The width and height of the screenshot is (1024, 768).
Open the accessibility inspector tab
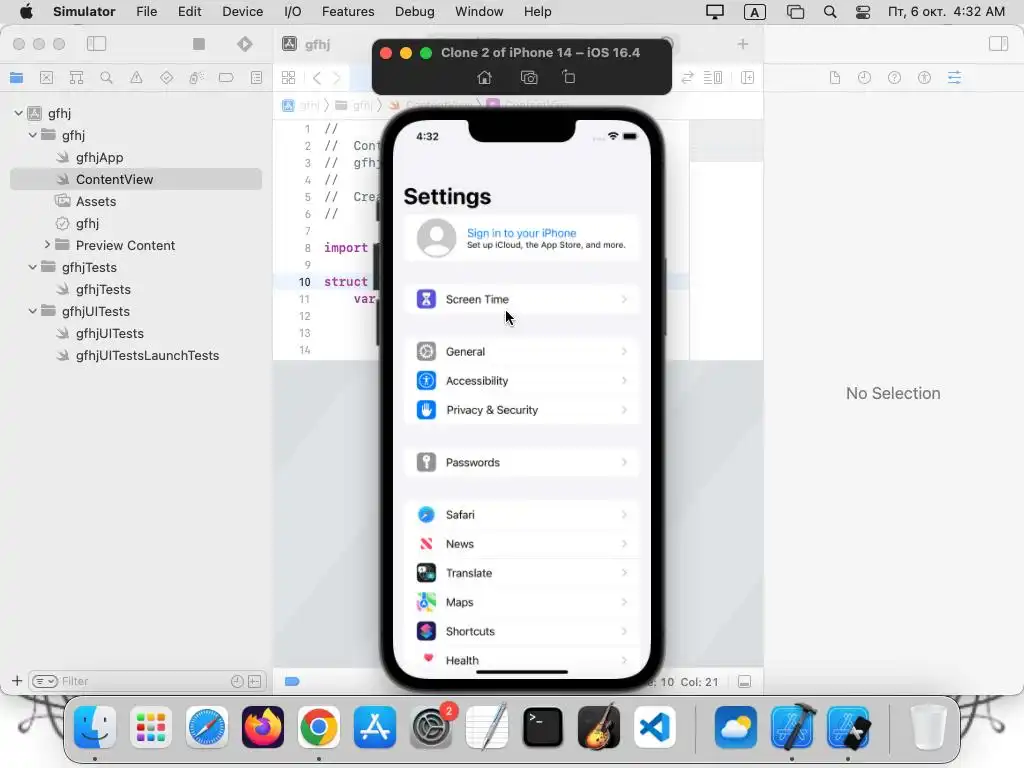pos(924,78)
